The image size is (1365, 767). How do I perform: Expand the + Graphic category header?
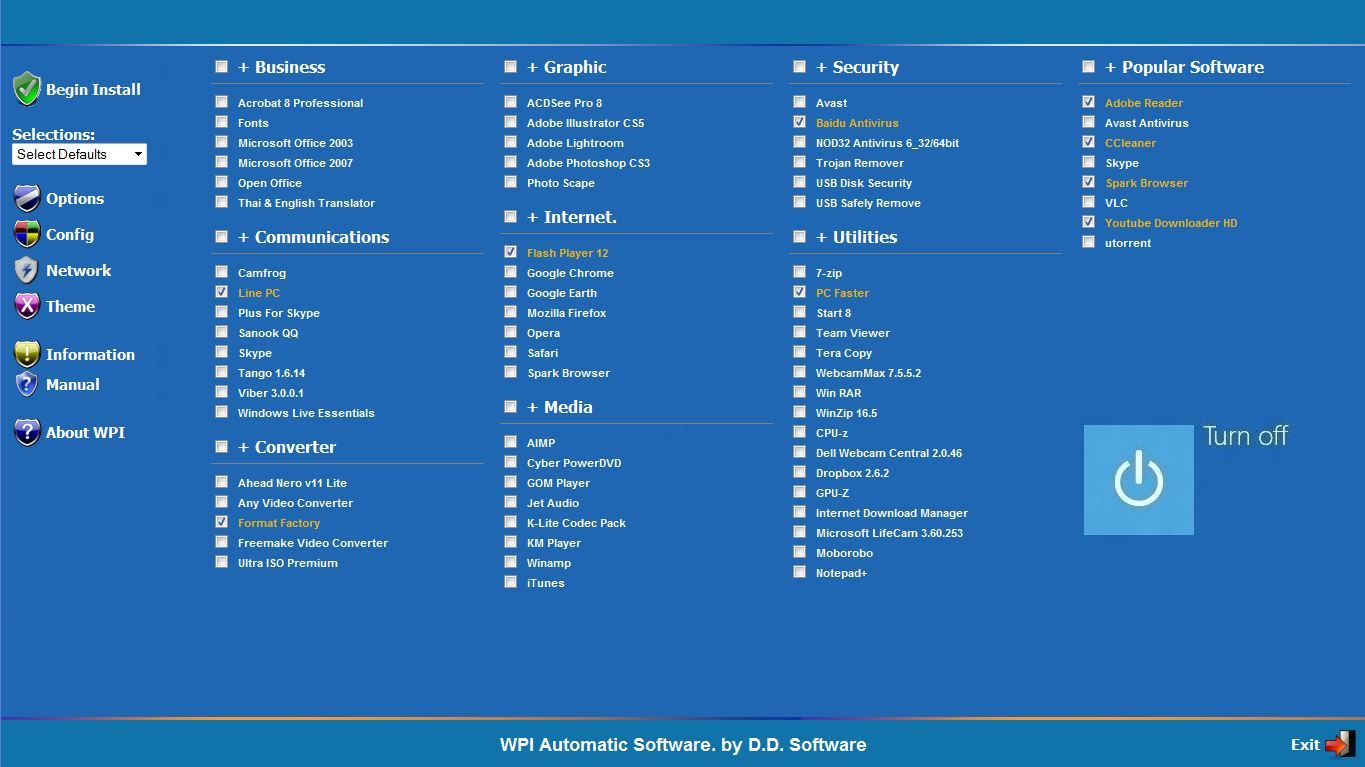[567, 67]
